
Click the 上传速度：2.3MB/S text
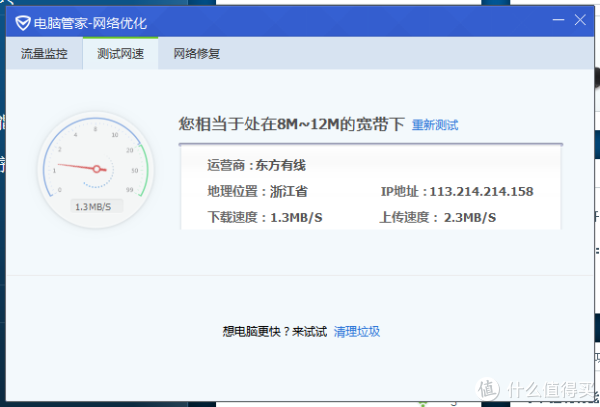[437, 217]
